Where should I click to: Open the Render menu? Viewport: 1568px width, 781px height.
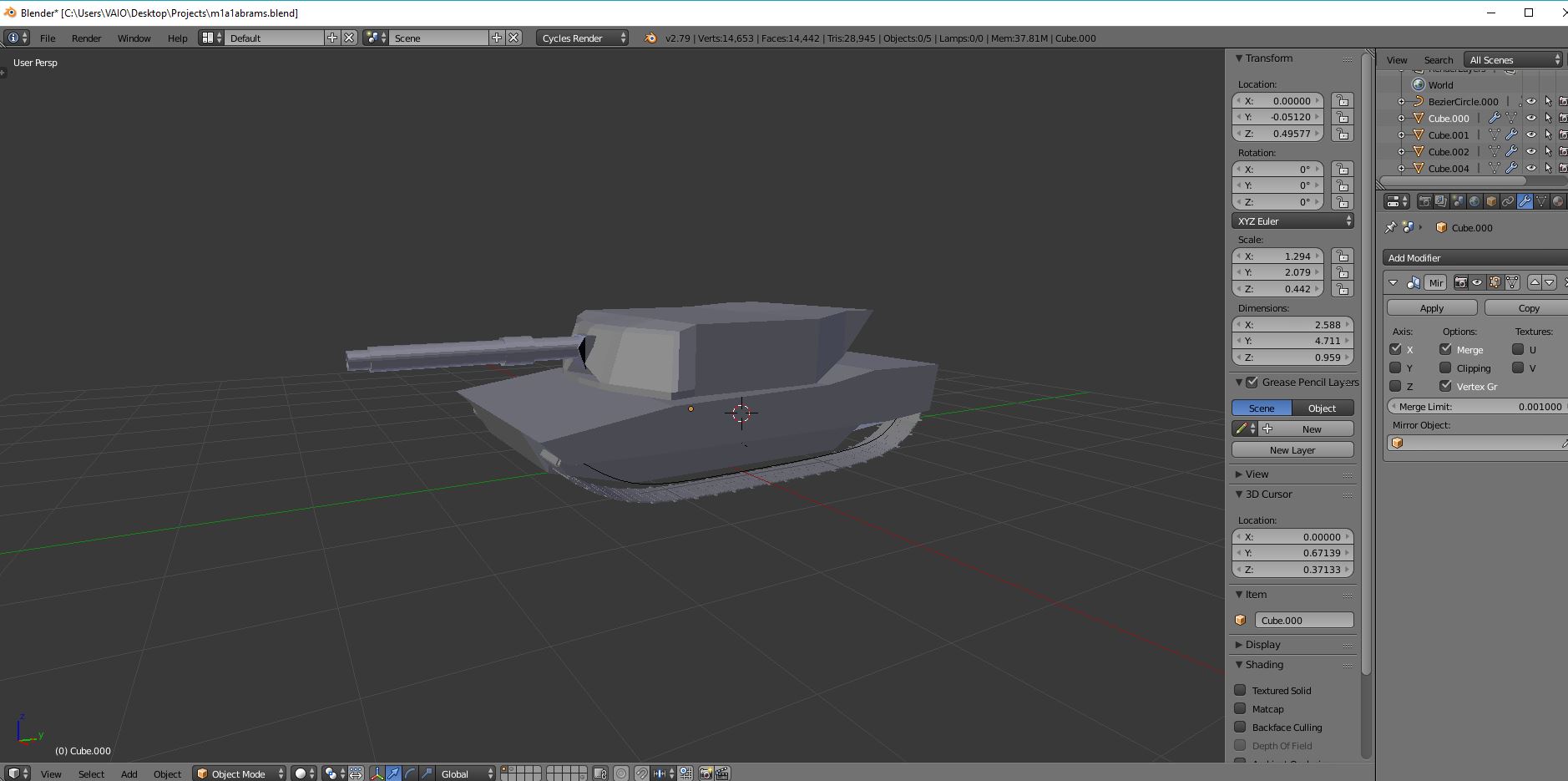(86, 38)
